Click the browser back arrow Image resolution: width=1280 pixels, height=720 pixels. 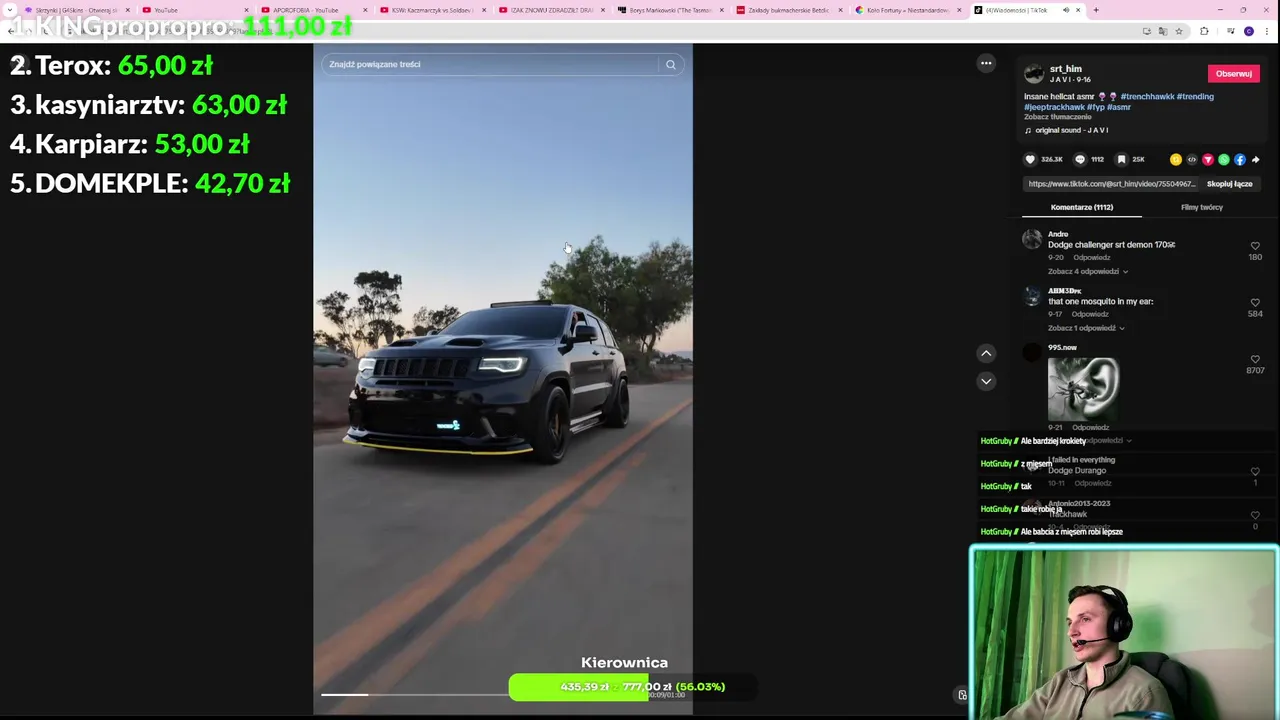click(11, 31)
